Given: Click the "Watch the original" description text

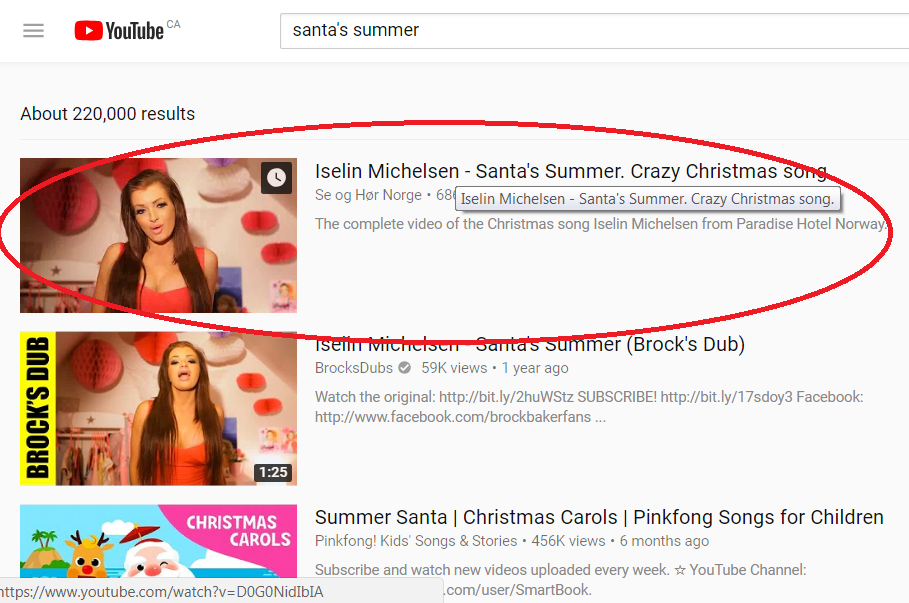Looking at the screenshot, I should click(x=589, y=406).
